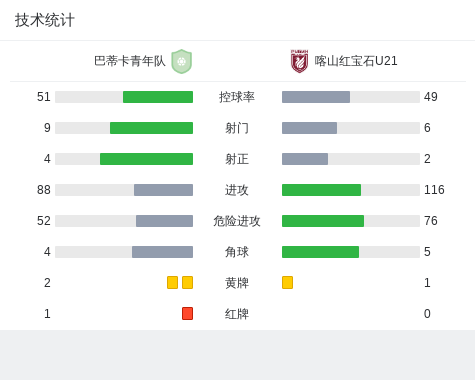Click the red card icon next to 红牌
Image resolution: width=475 pixels, height=380 pixels.
[x=187, y=313]
